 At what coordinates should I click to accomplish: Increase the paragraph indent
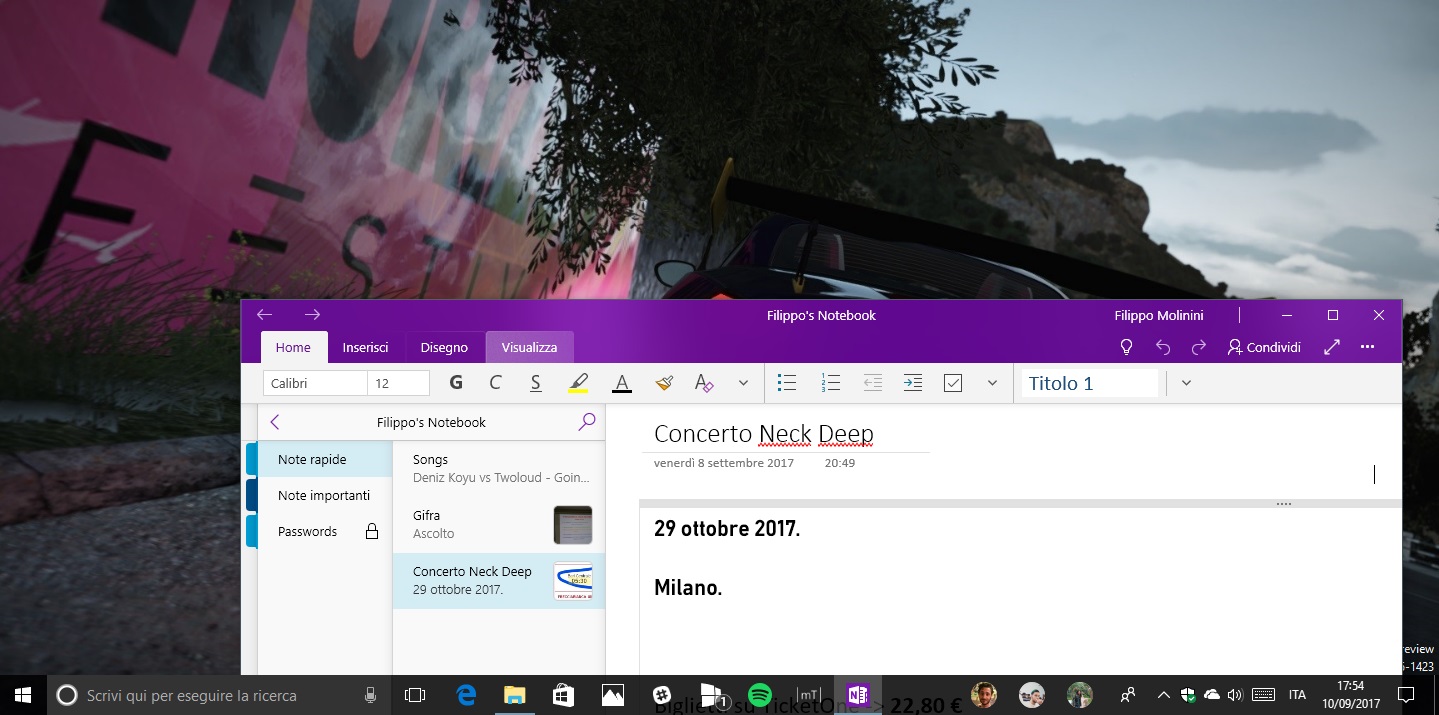912,382
